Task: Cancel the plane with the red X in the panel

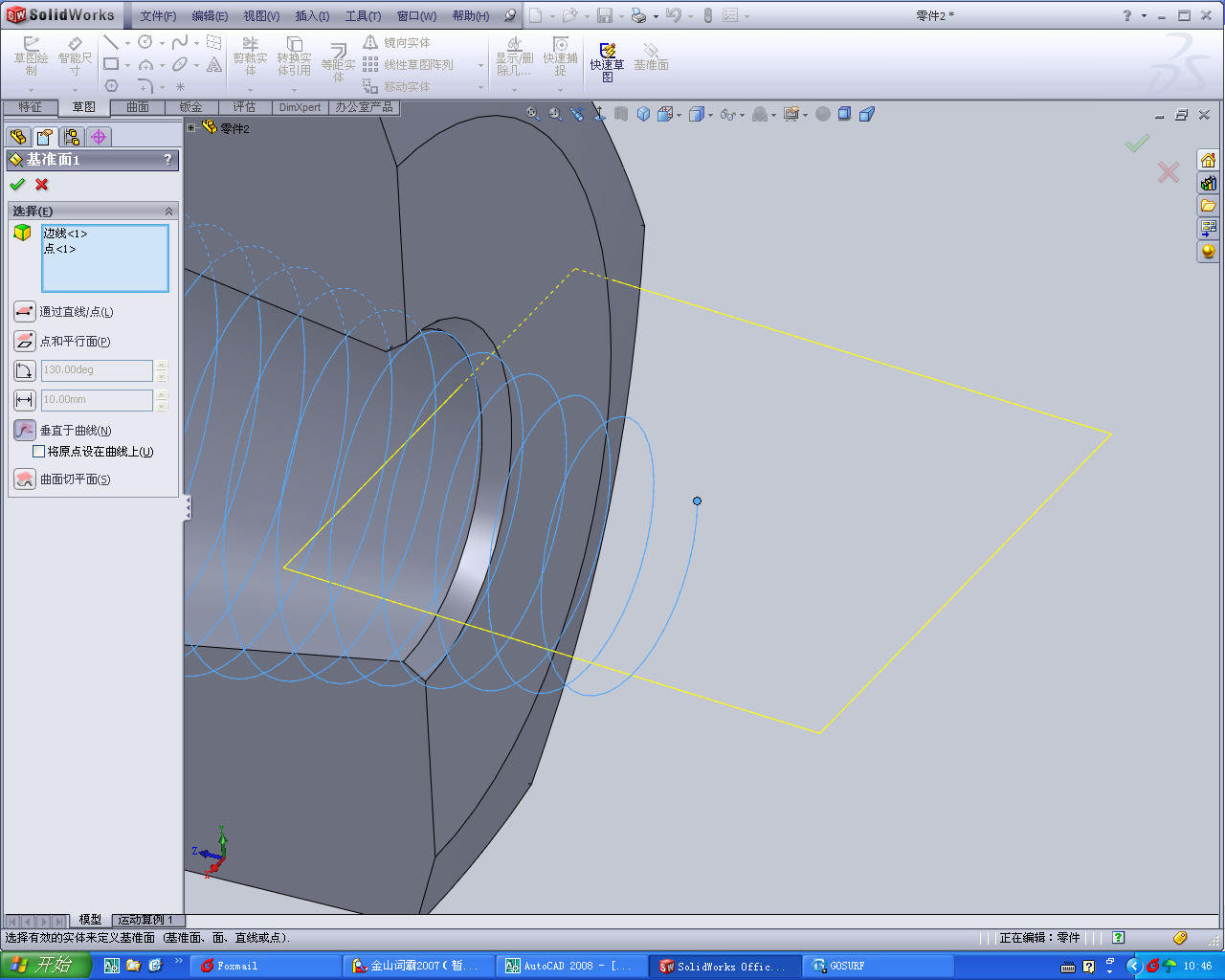Action: (42, 185)
